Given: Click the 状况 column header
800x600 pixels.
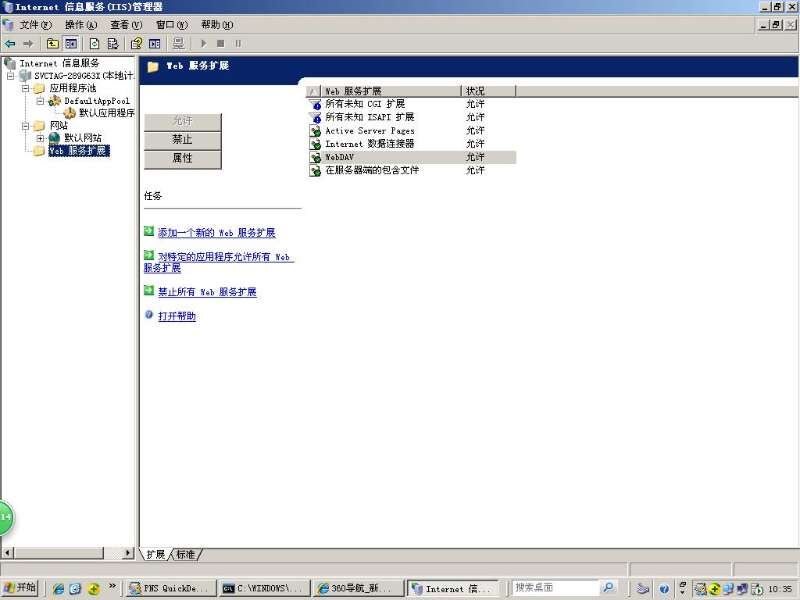Looking at the screenshot, I should point(488,91).
